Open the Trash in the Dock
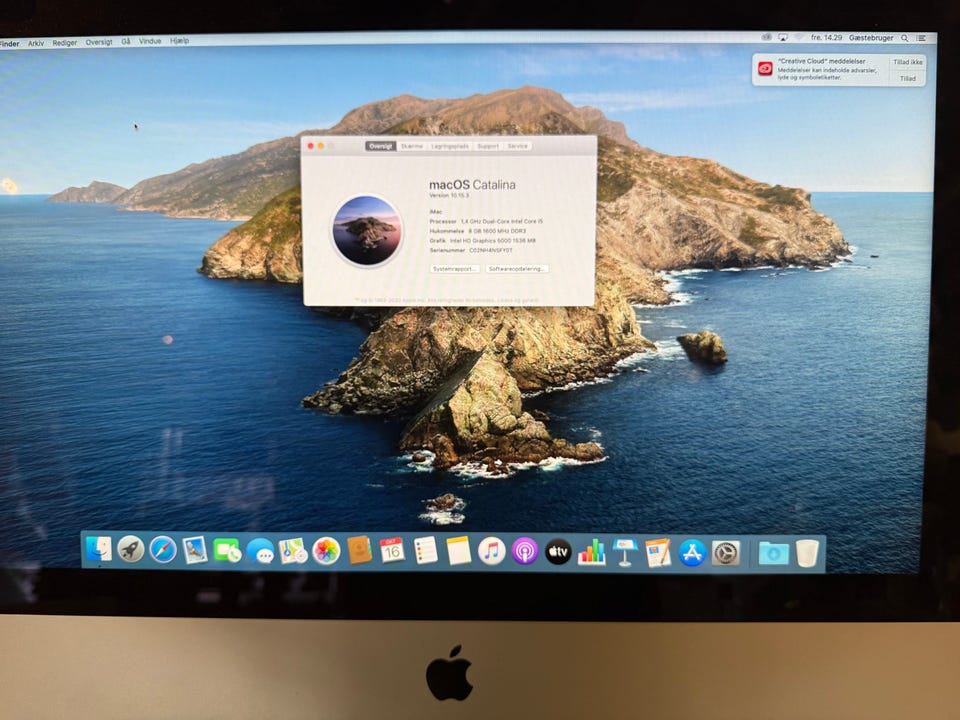Screen dimensions: 960x720 pyautogui.click(x=807, y=553)
